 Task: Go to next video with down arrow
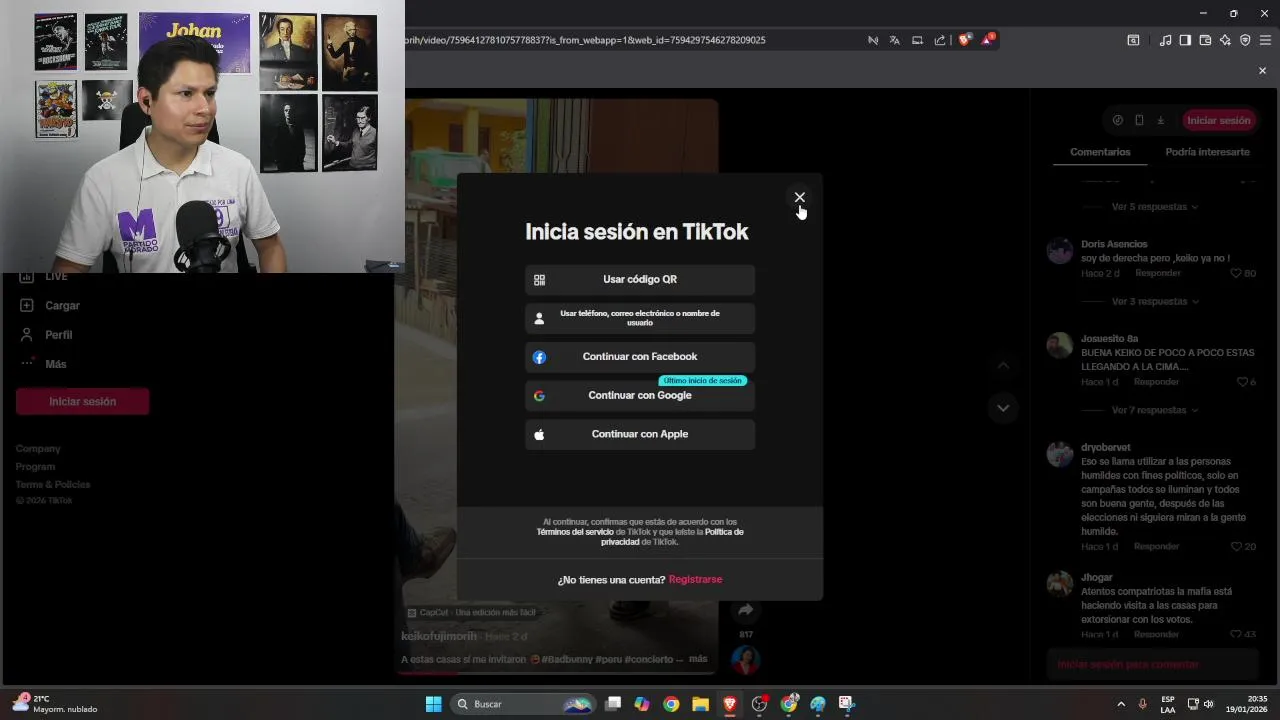click(x=1003, y=408)
